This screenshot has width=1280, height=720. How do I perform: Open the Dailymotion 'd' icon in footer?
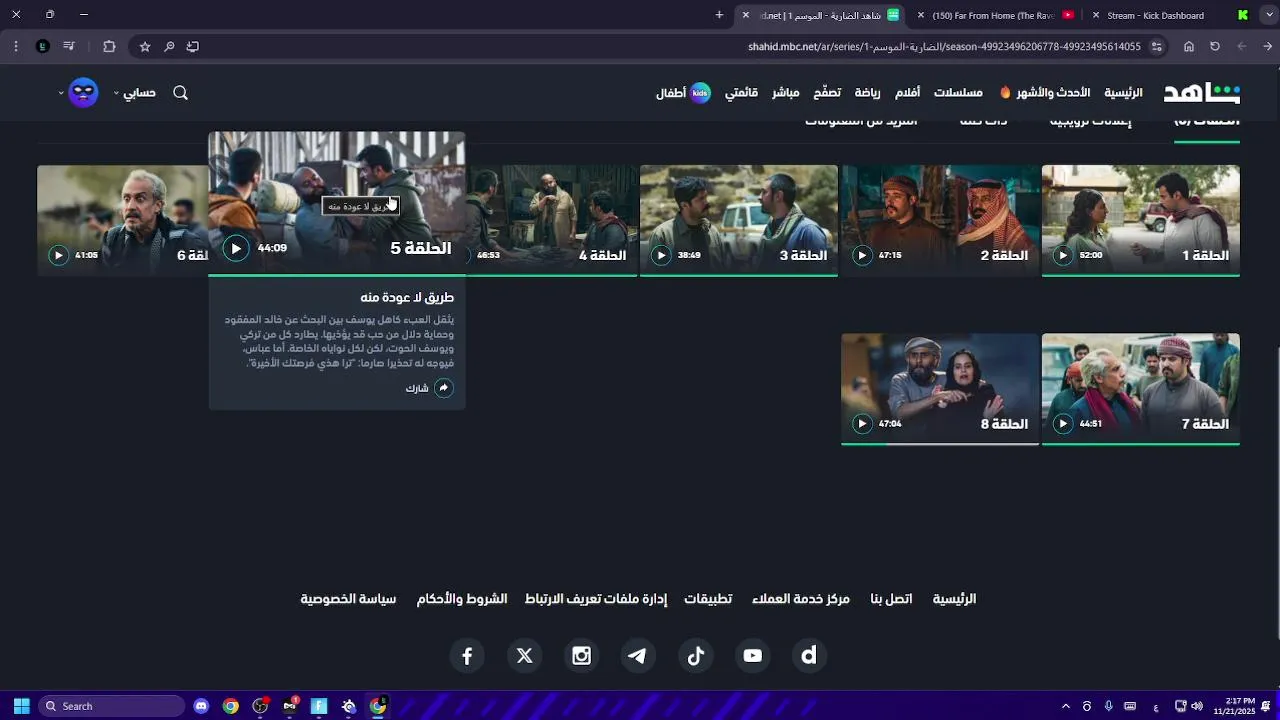pyautogui.click(x=810, y=656)
